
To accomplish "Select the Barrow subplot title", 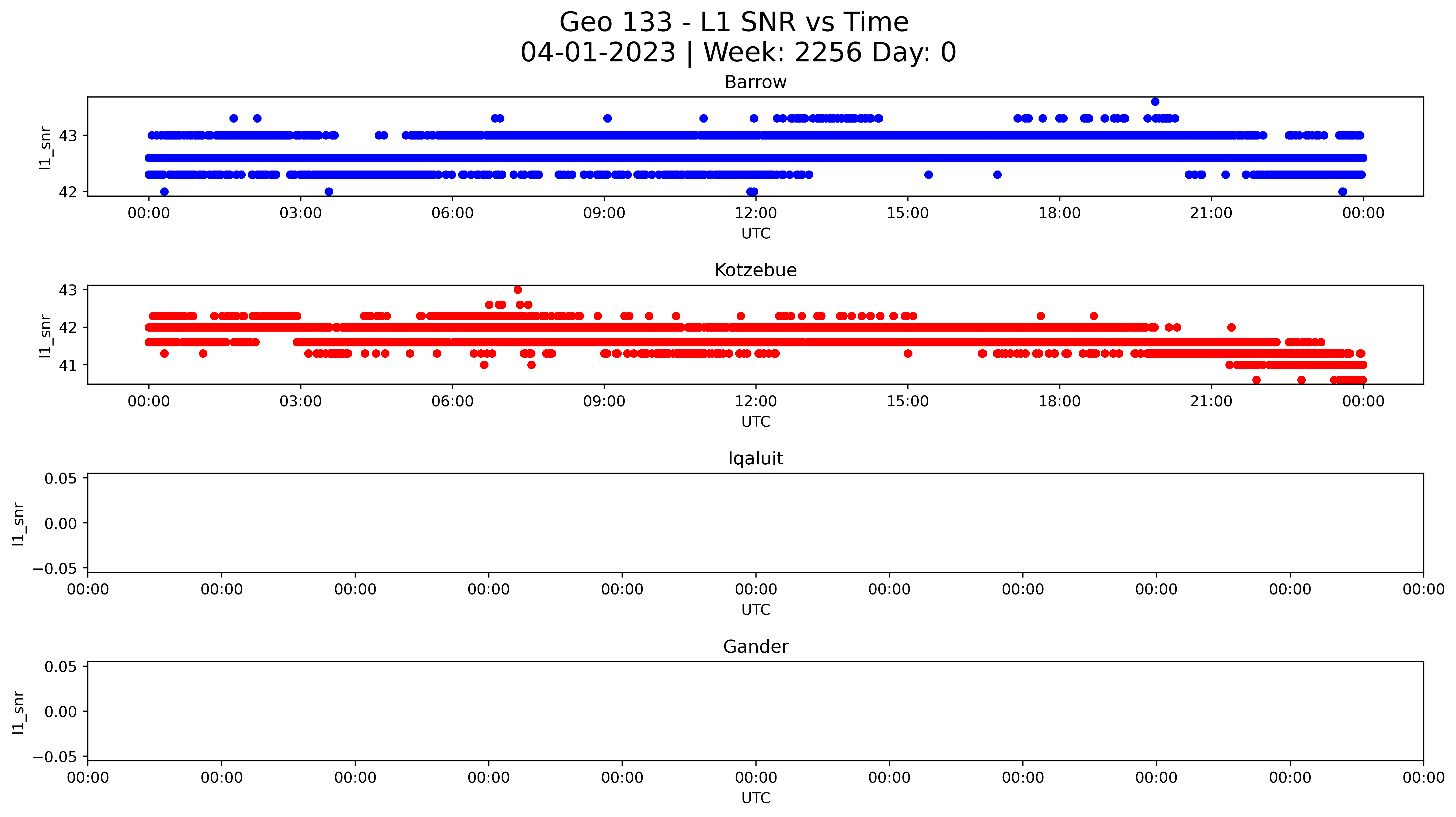I will coord(756,82).
